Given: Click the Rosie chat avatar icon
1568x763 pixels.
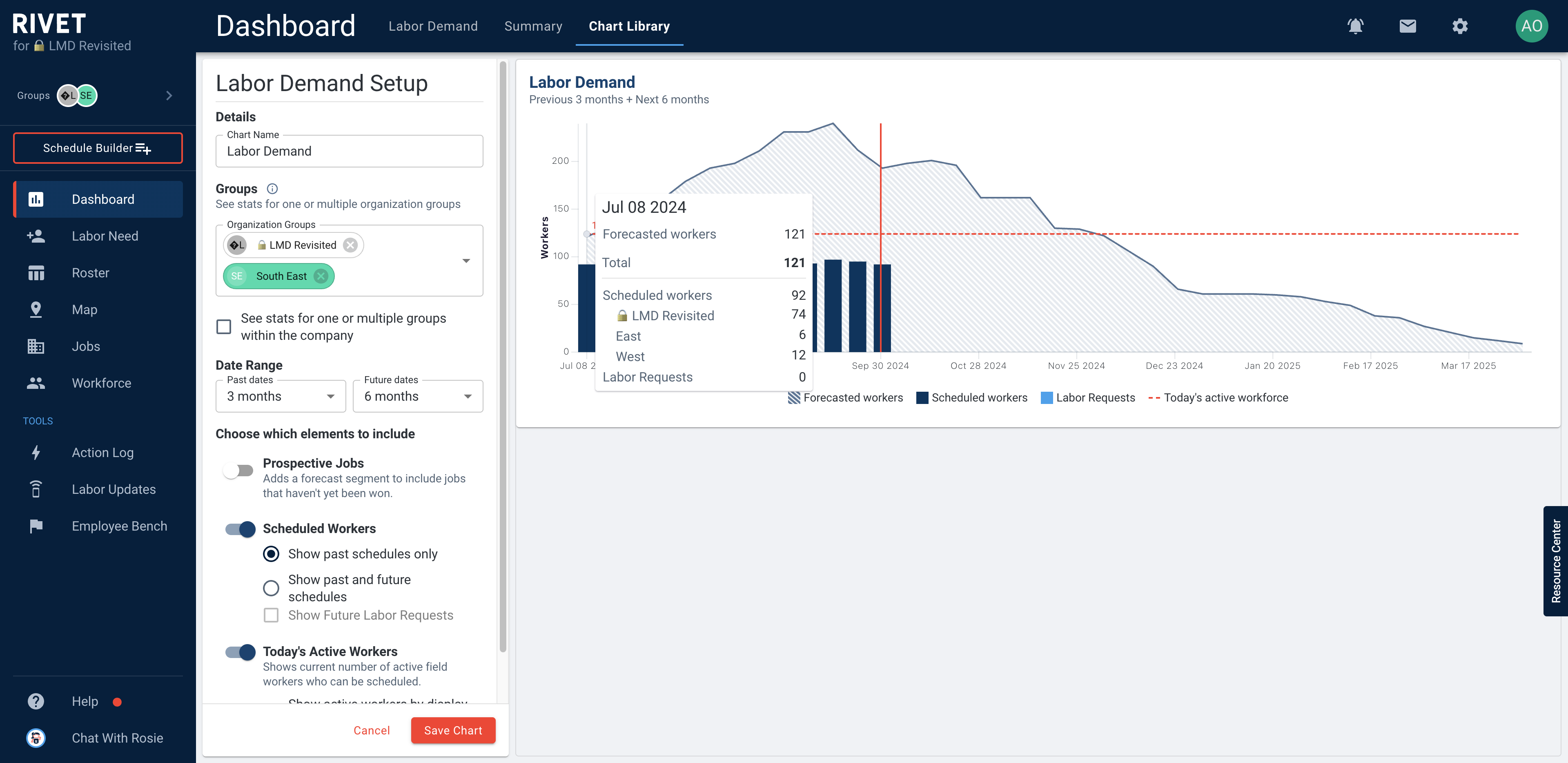Looking at the screenshot, I should tap(36, 738).
